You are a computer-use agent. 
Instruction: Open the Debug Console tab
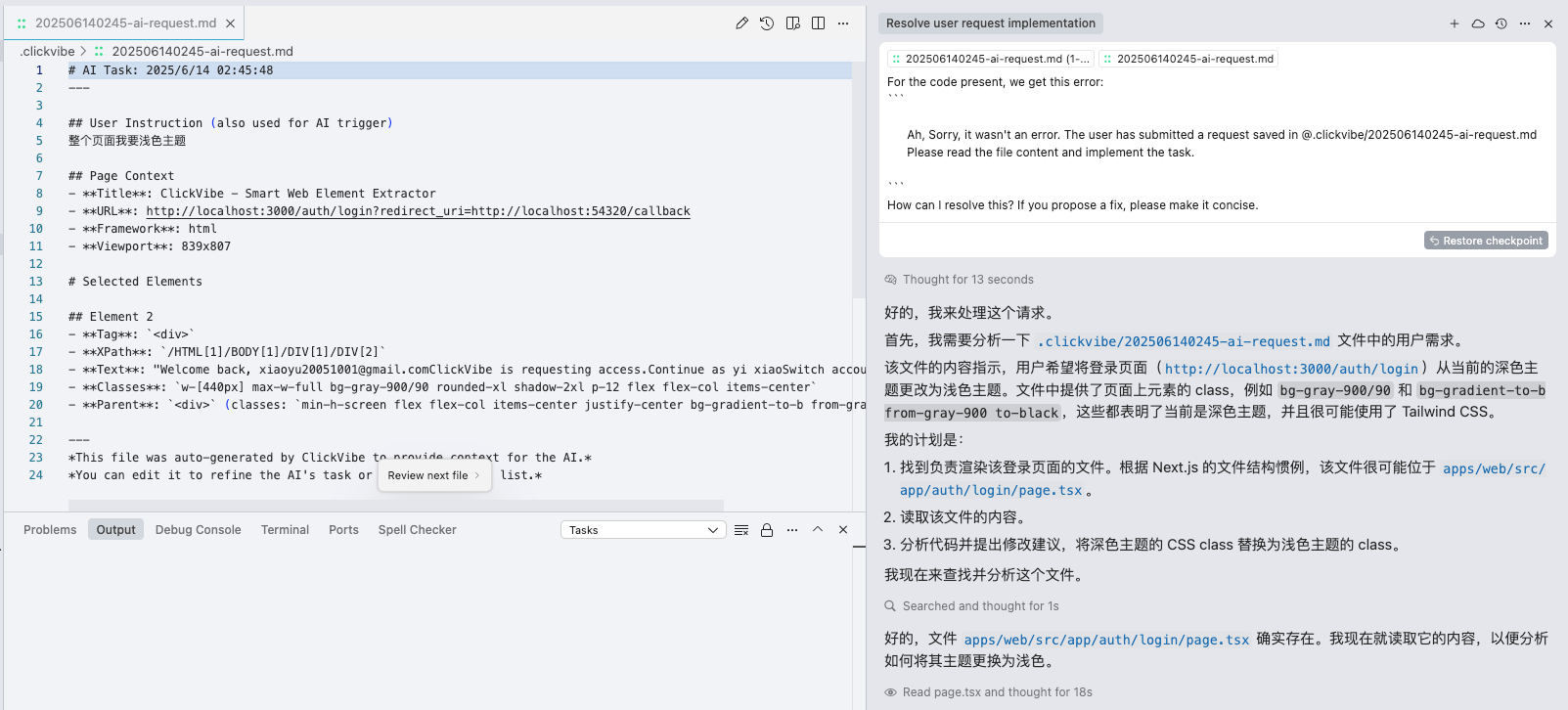[198, 530]
